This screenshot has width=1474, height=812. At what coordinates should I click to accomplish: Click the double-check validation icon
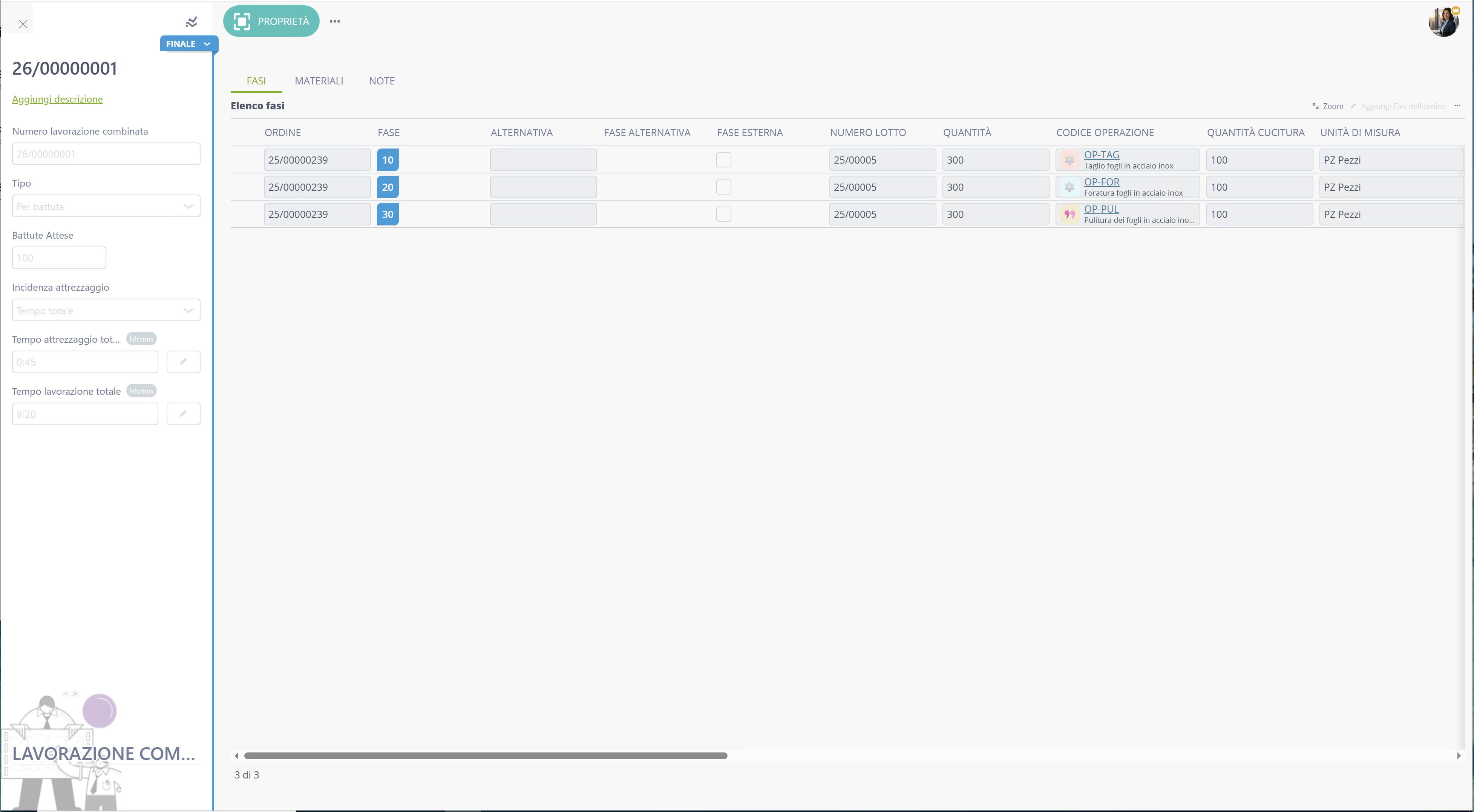tap(192, 22)
